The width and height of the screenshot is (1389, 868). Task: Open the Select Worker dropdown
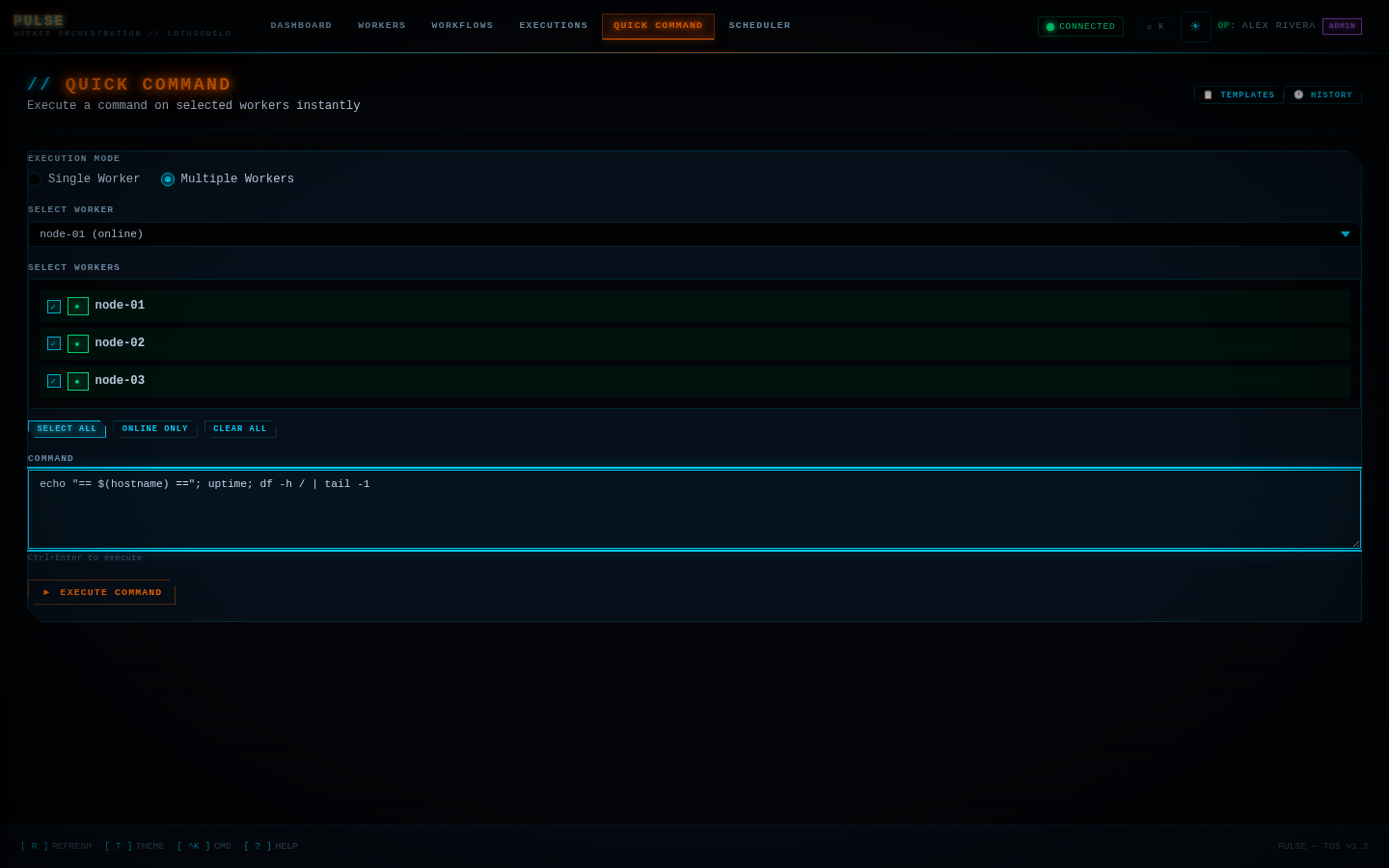(x=694, y=234)
